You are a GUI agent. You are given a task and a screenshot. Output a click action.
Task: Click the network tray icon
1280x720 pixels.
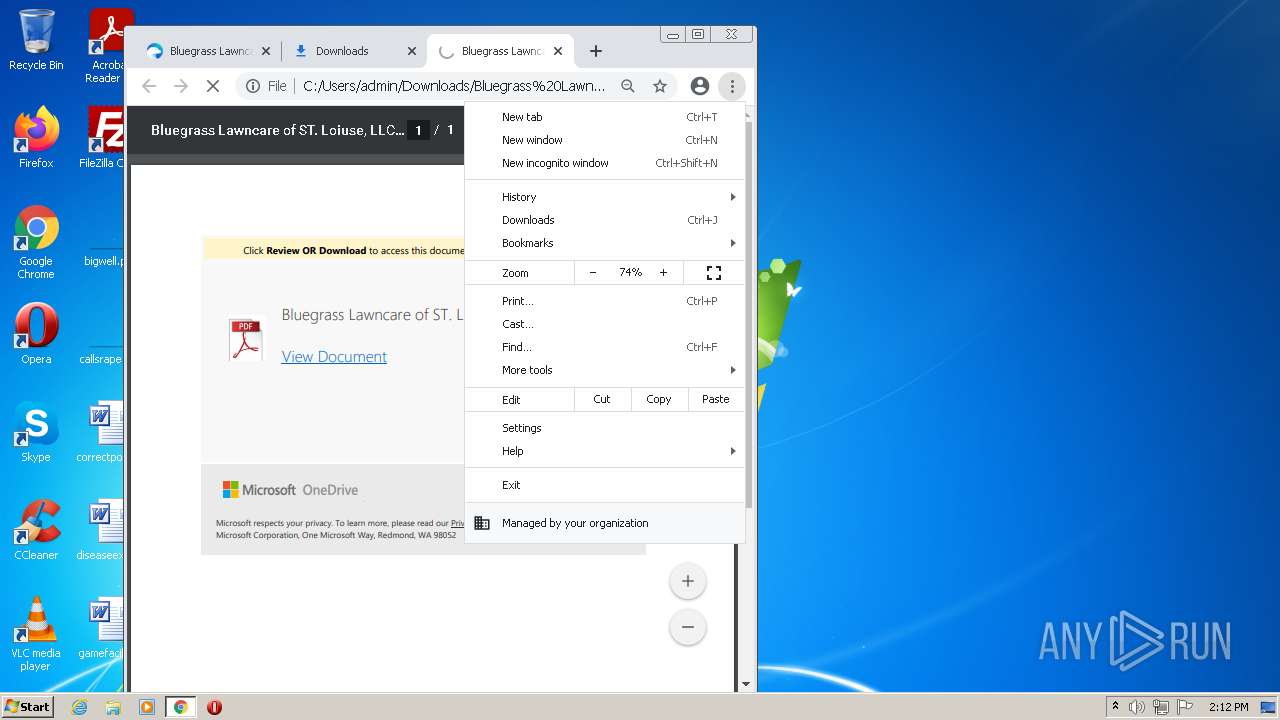tap(1161, 707)
